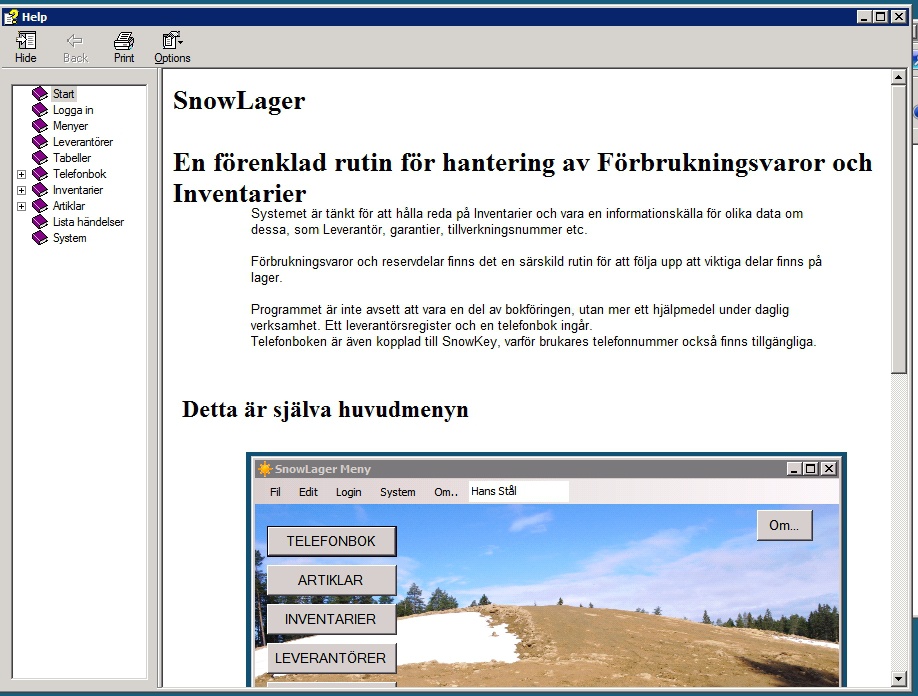Image resolution: width=918 pixels, height=696 pixels.
Task: Click the book icon beside Tabeller
Action: 40,157
